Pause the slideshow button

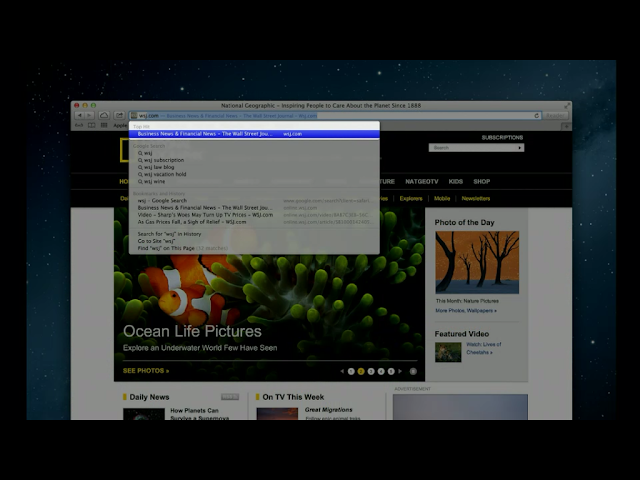(413, 371)
